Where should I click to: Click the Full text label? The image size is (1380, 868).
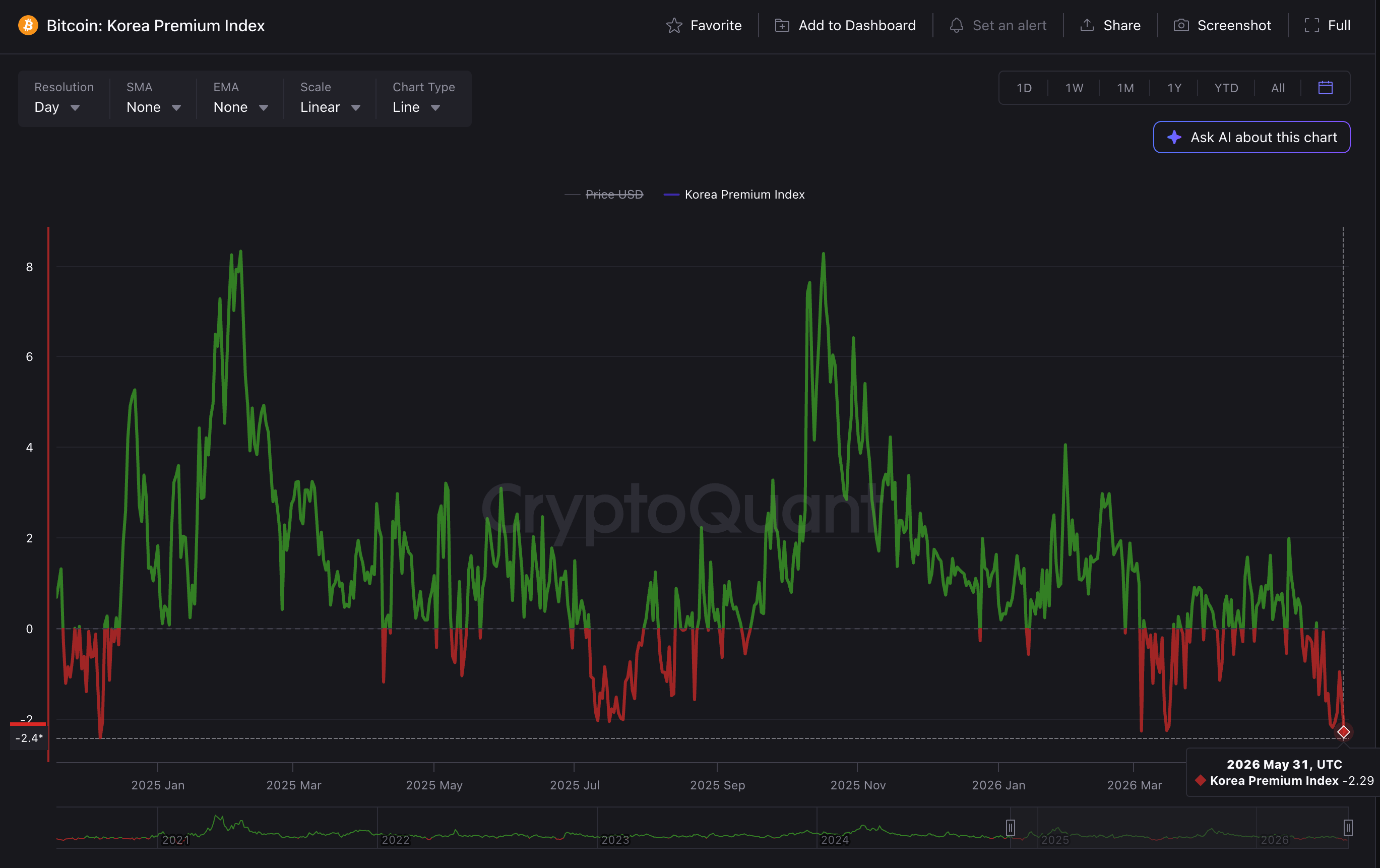pos(1339,25)
